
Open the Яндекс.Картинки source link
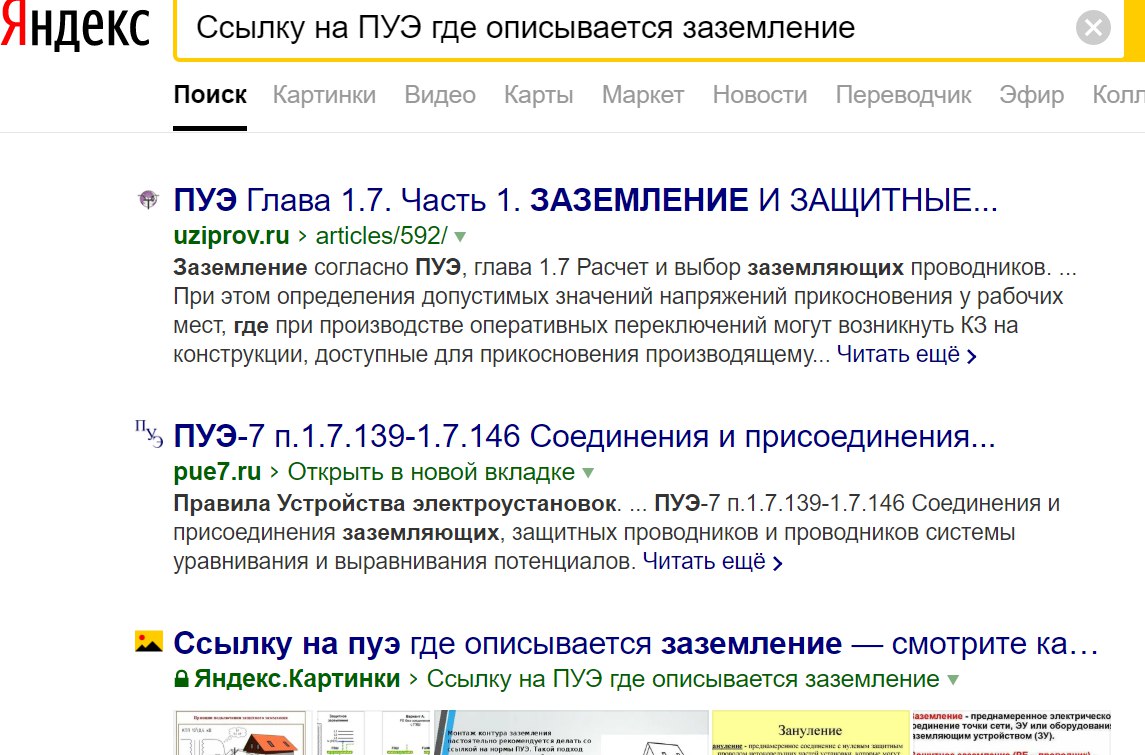tap(297, 679)
